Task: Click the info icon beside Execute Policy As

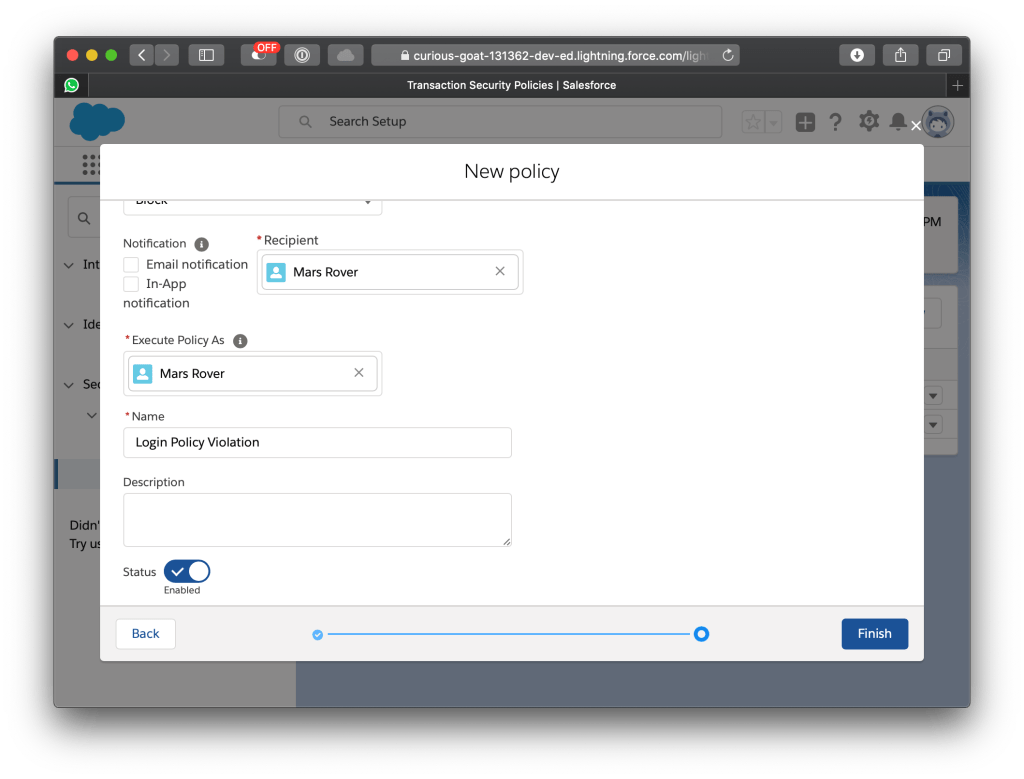Action: [x=240, y=341]
